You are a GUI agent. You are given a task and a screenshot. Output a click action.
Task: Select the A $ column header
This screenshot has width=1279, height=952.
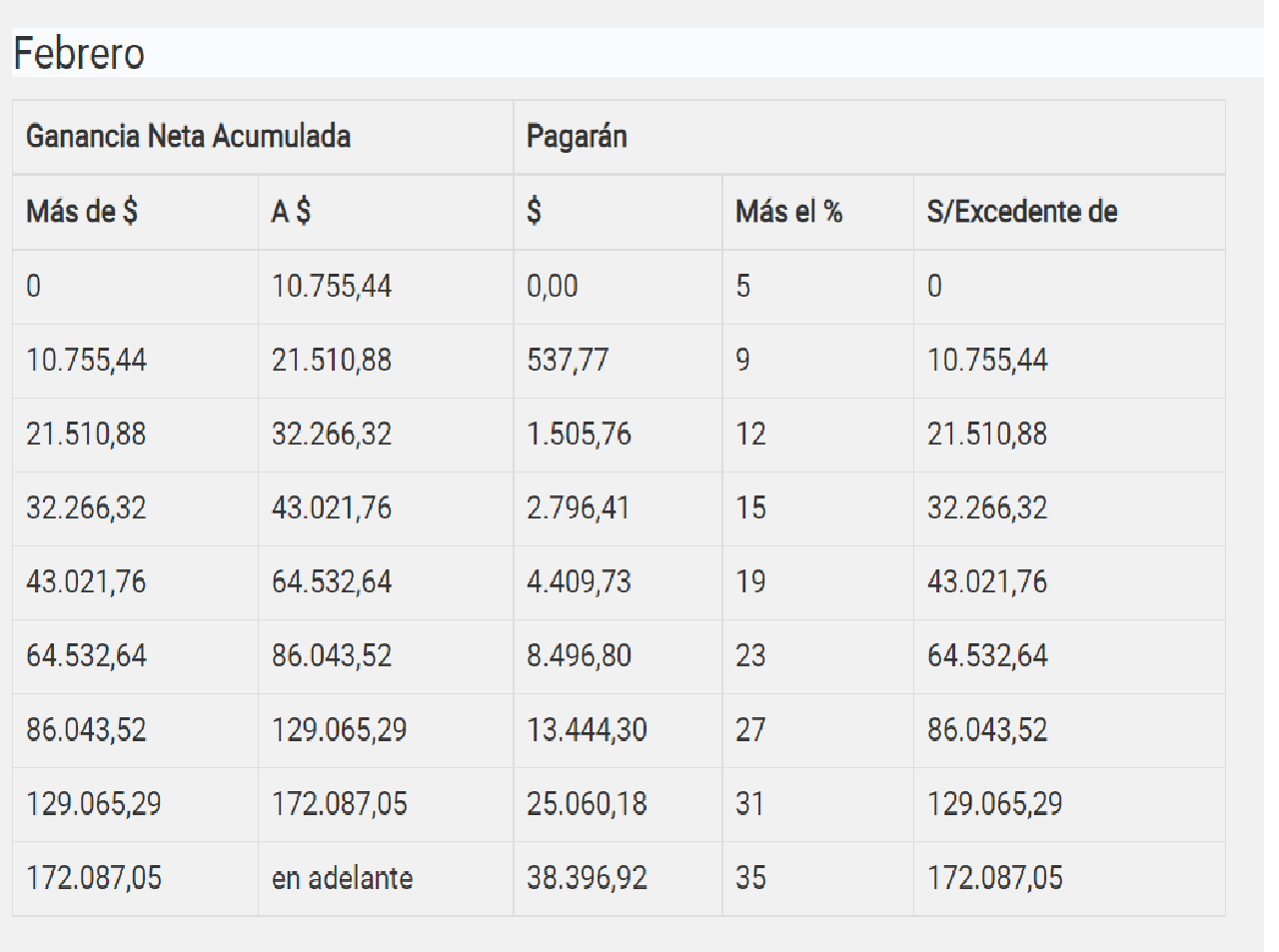(291, 211)
